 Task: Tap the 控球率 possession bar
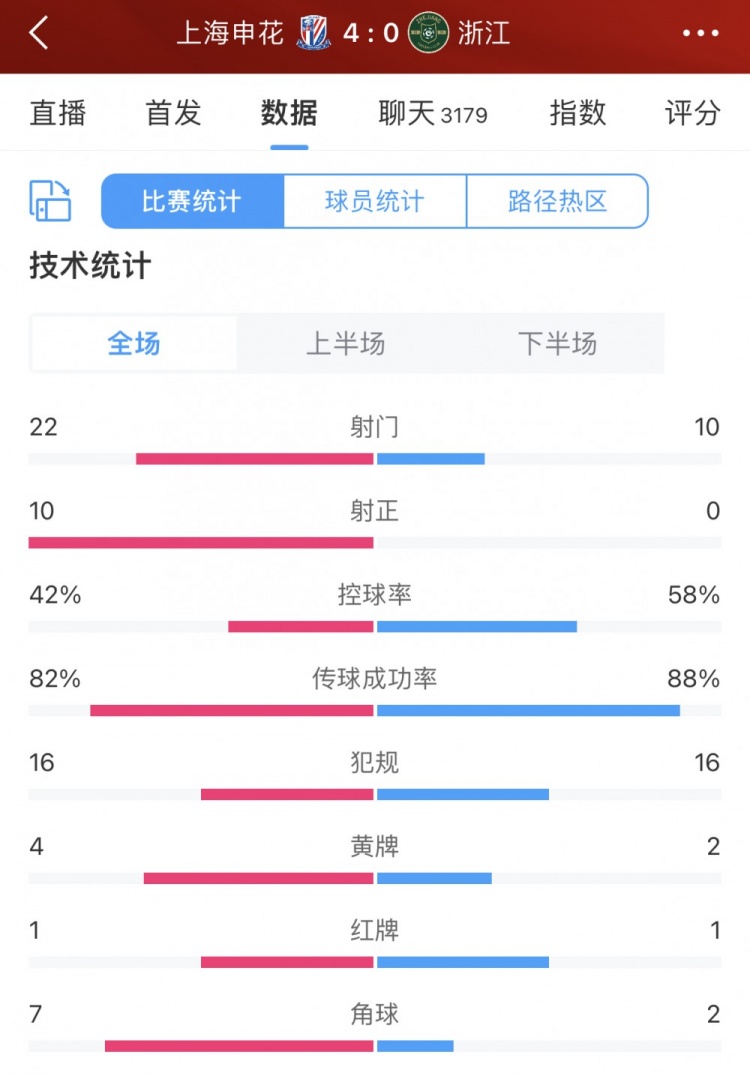point(375,626)
